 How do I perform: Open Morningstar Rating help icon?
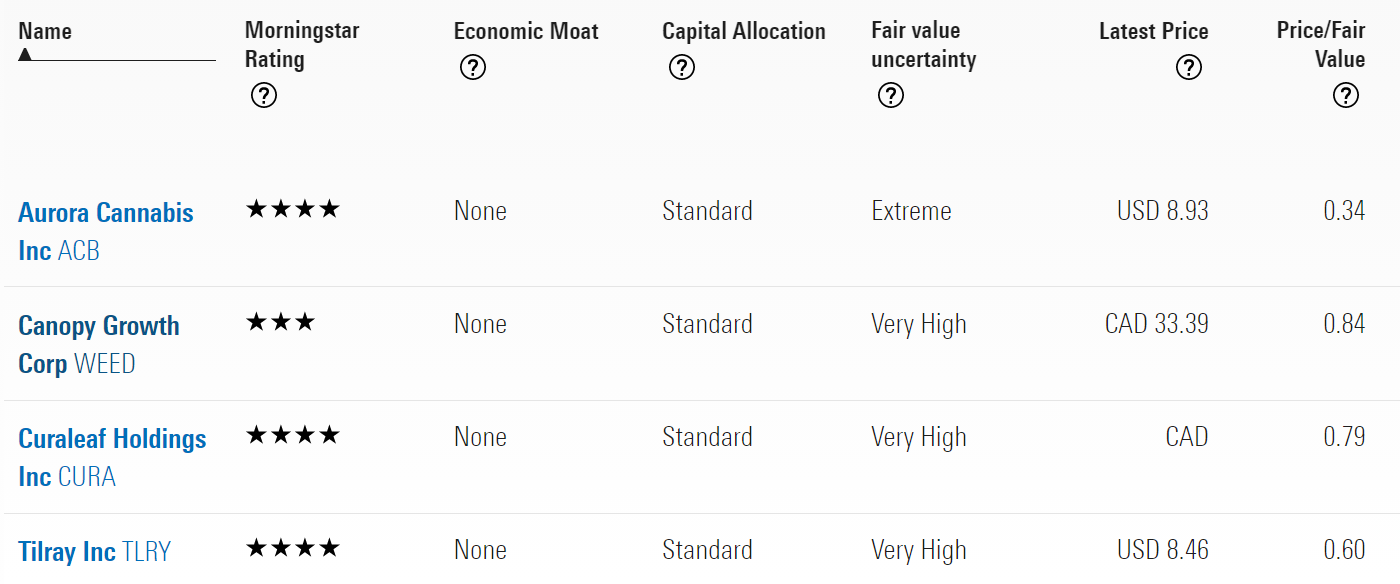264,96
